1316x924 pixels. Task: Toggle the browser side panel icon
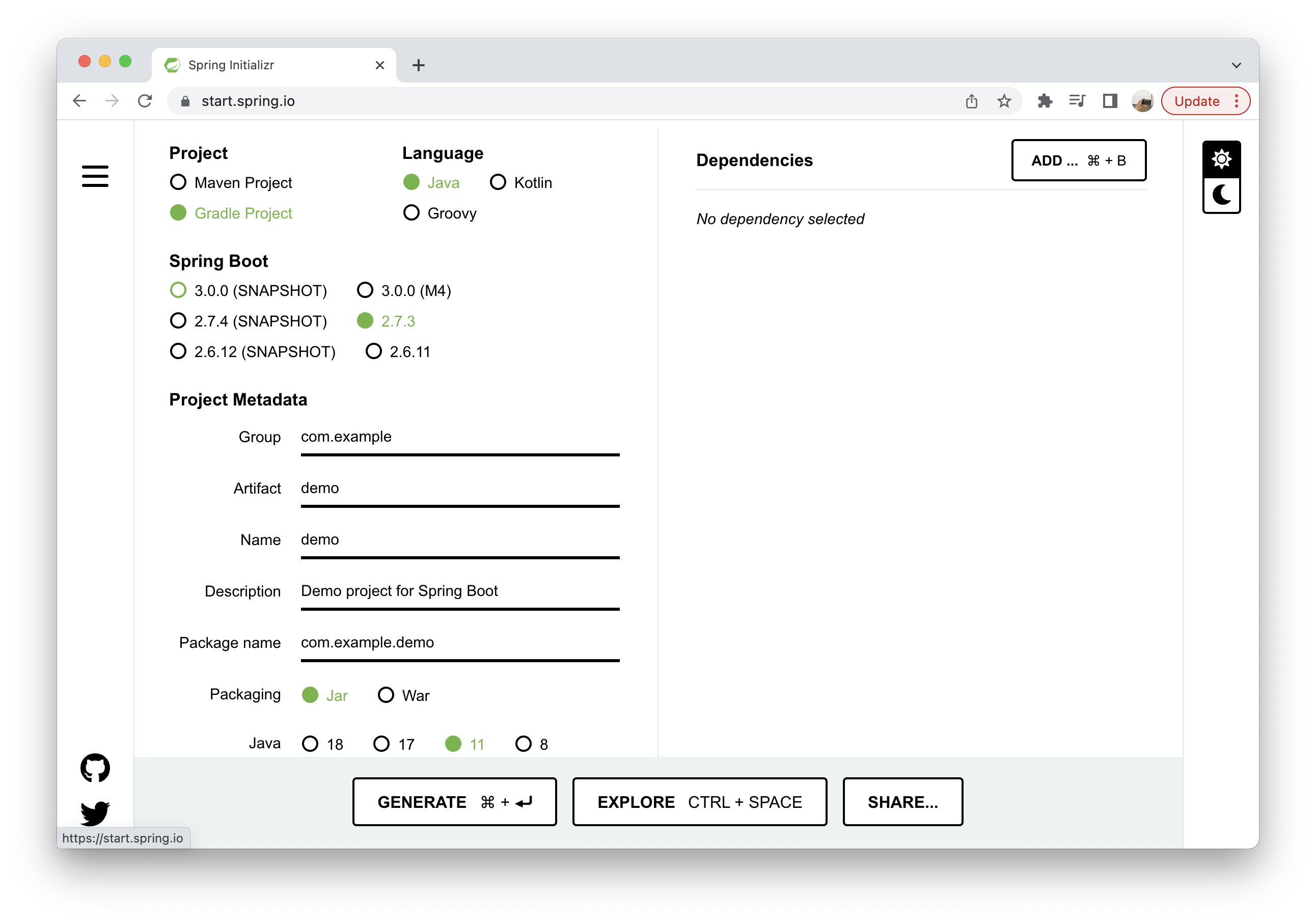[x=1110, y=101]
